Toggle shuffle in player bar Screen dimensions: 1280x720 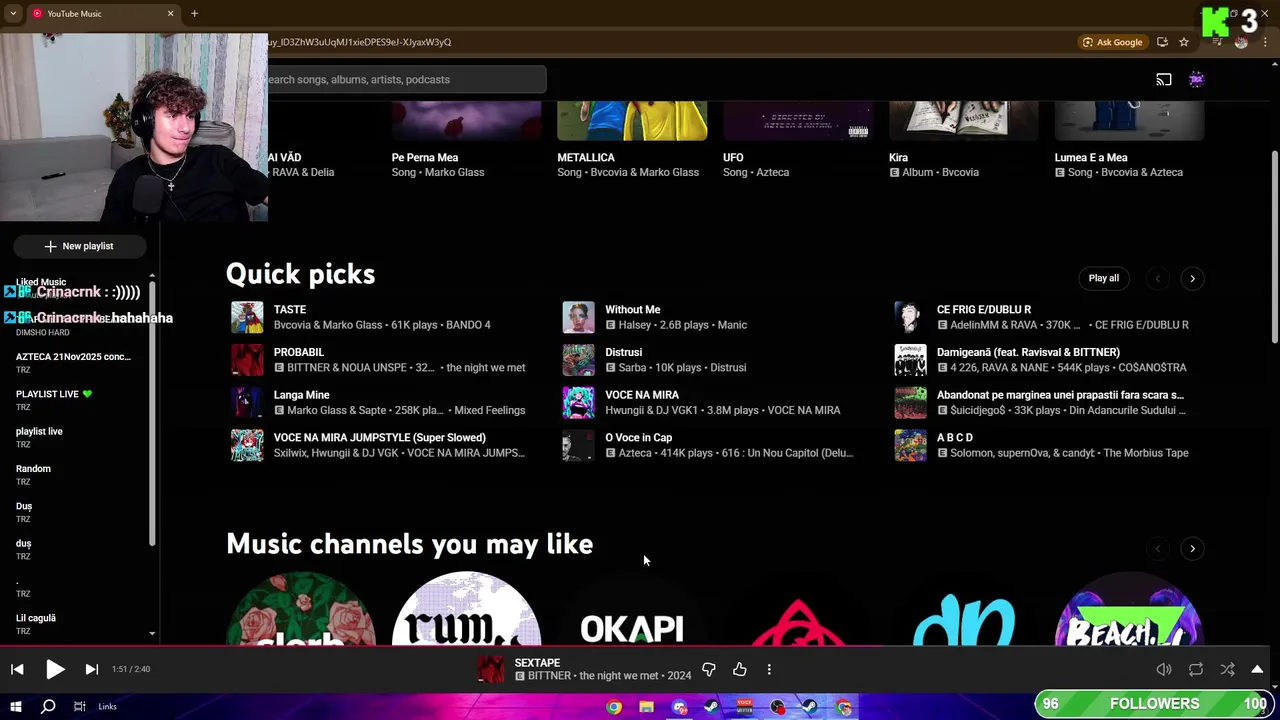[x=1228, y=669]
